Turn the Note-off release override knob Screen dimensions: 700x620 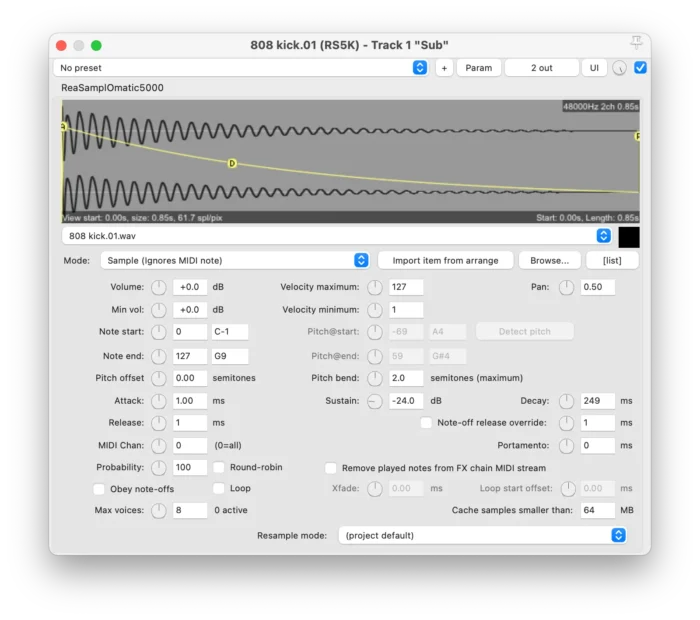567,423
